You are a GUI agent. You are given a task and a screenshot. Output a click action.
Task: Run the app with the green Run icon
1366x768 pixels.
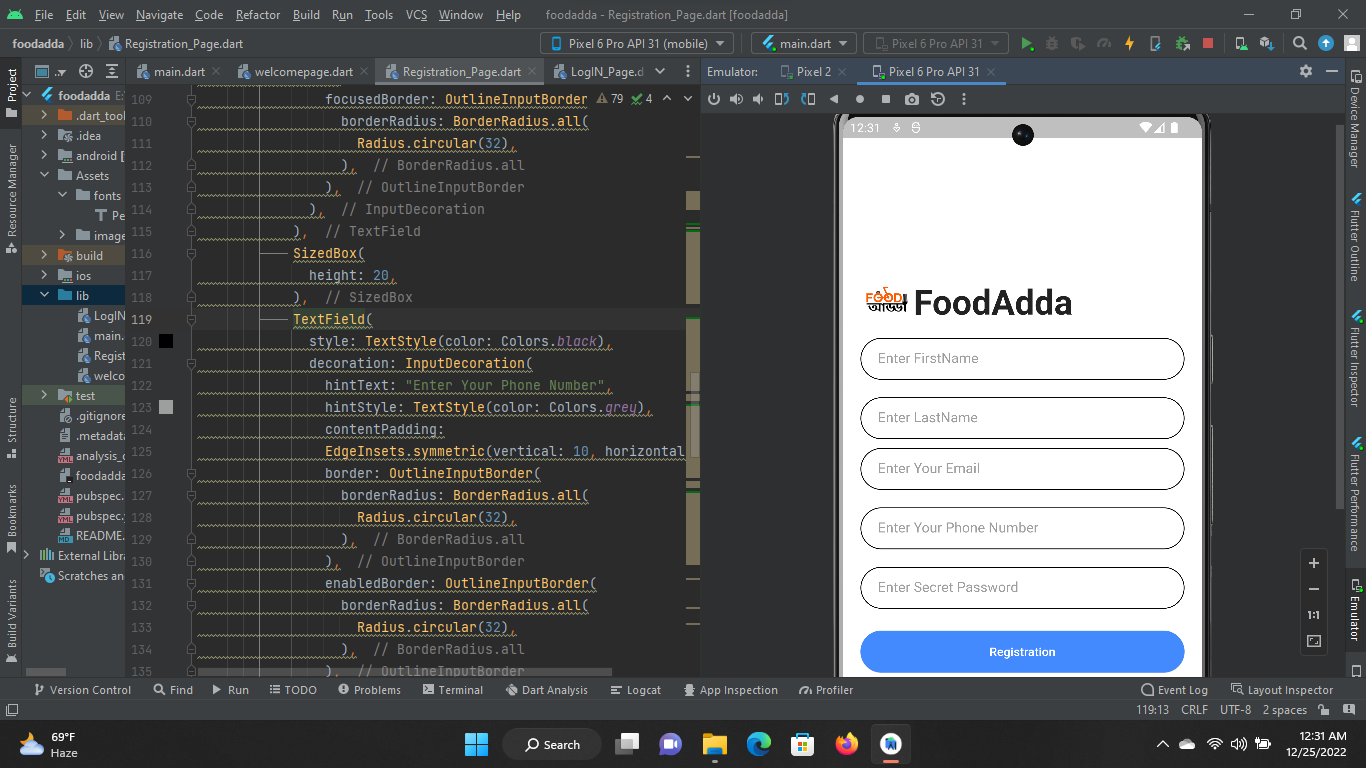click(x=1027, y=44)
